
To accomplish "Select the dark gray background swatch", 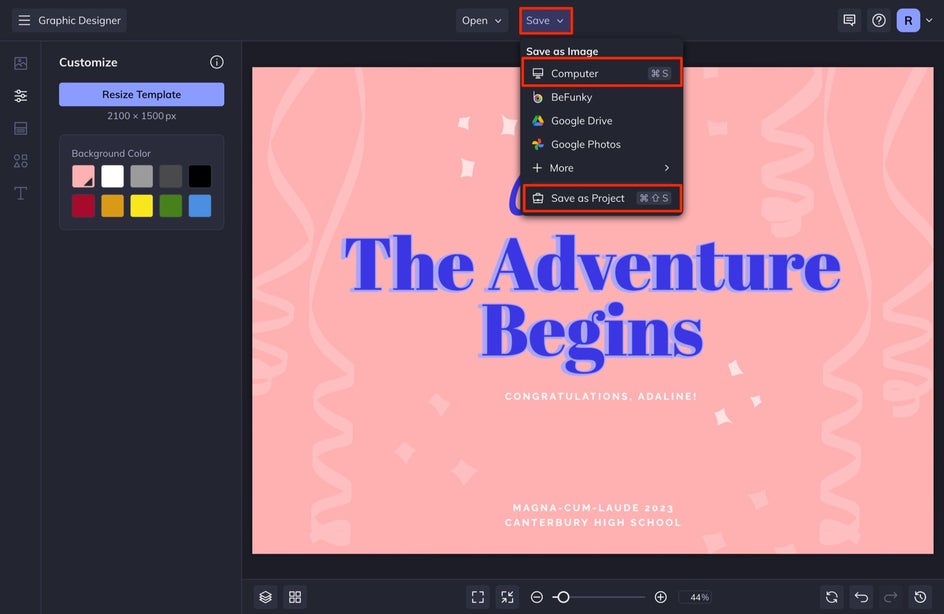I will (170, 176).
